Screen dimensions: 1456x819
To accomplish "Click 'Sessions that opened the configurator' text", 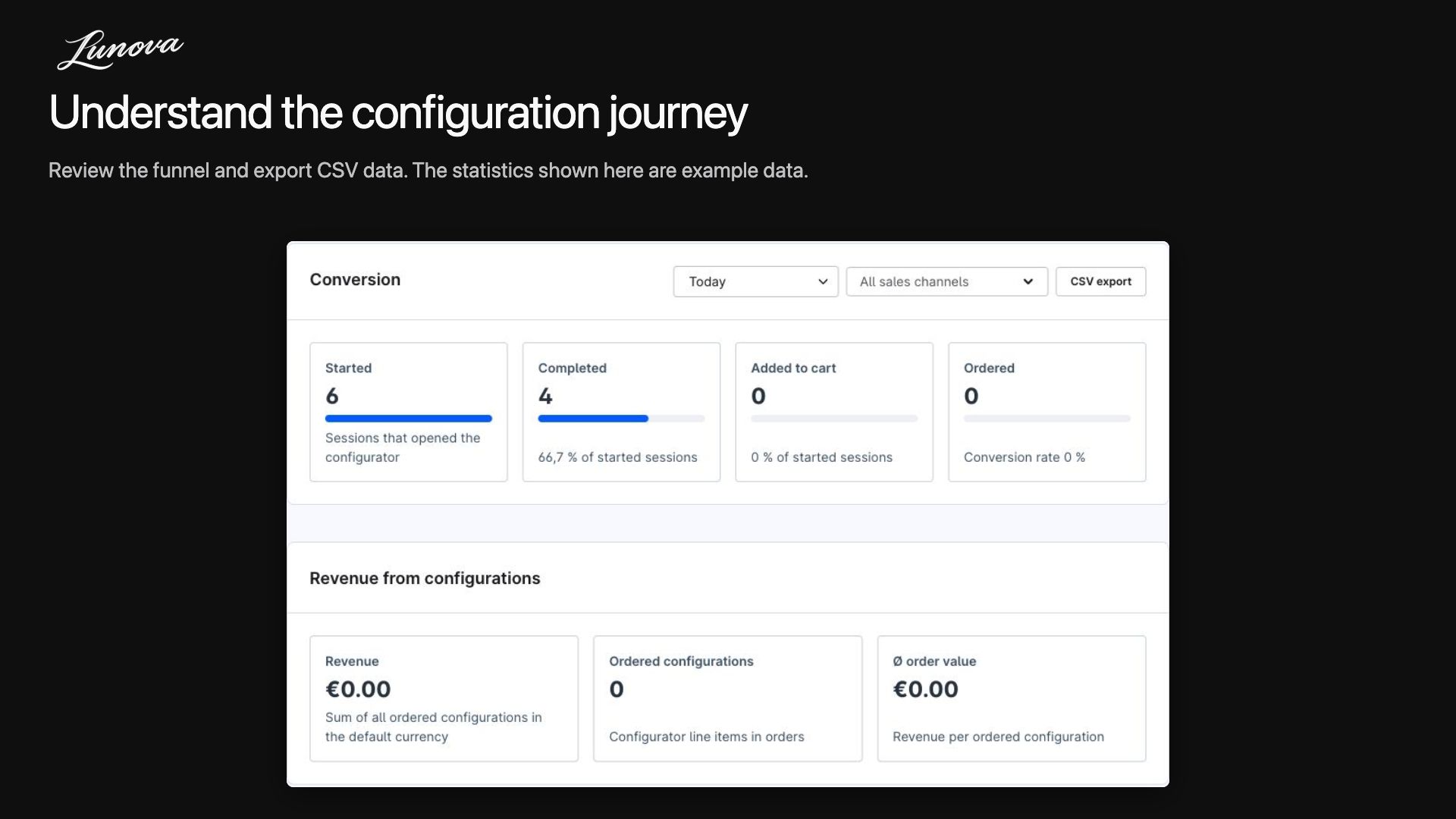I will click(403, 447).
